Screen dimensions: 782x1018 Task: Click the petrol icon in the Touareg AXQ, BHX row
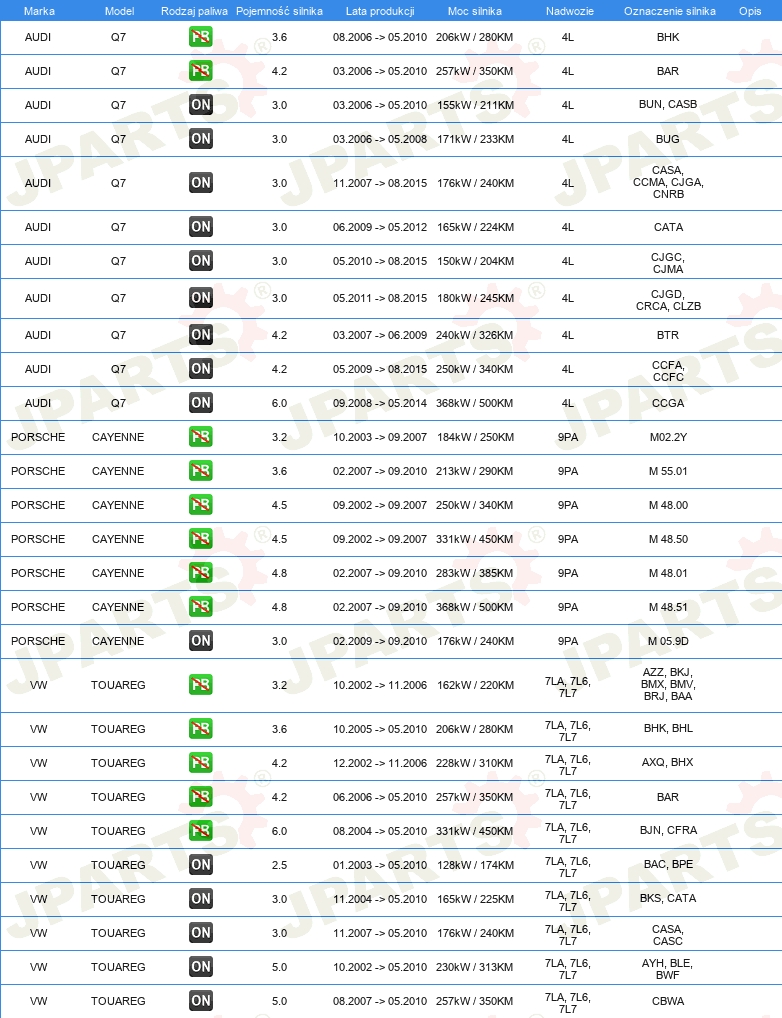coord(201,762)
